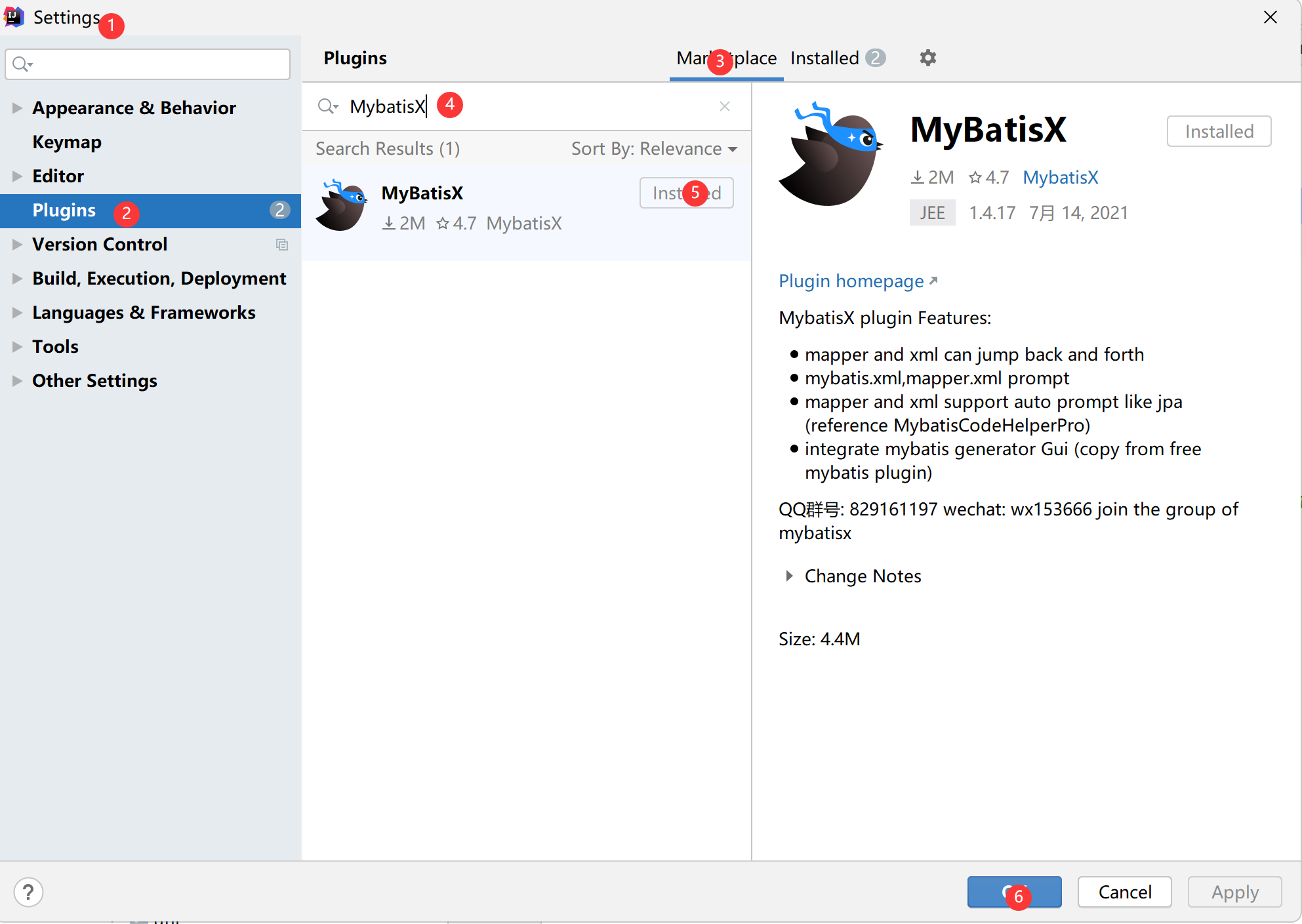The width and height of the screenshot is (1302, 924).
Task: Expand Build, Execution, Deployment section
Action: click(x=17, y=278)
